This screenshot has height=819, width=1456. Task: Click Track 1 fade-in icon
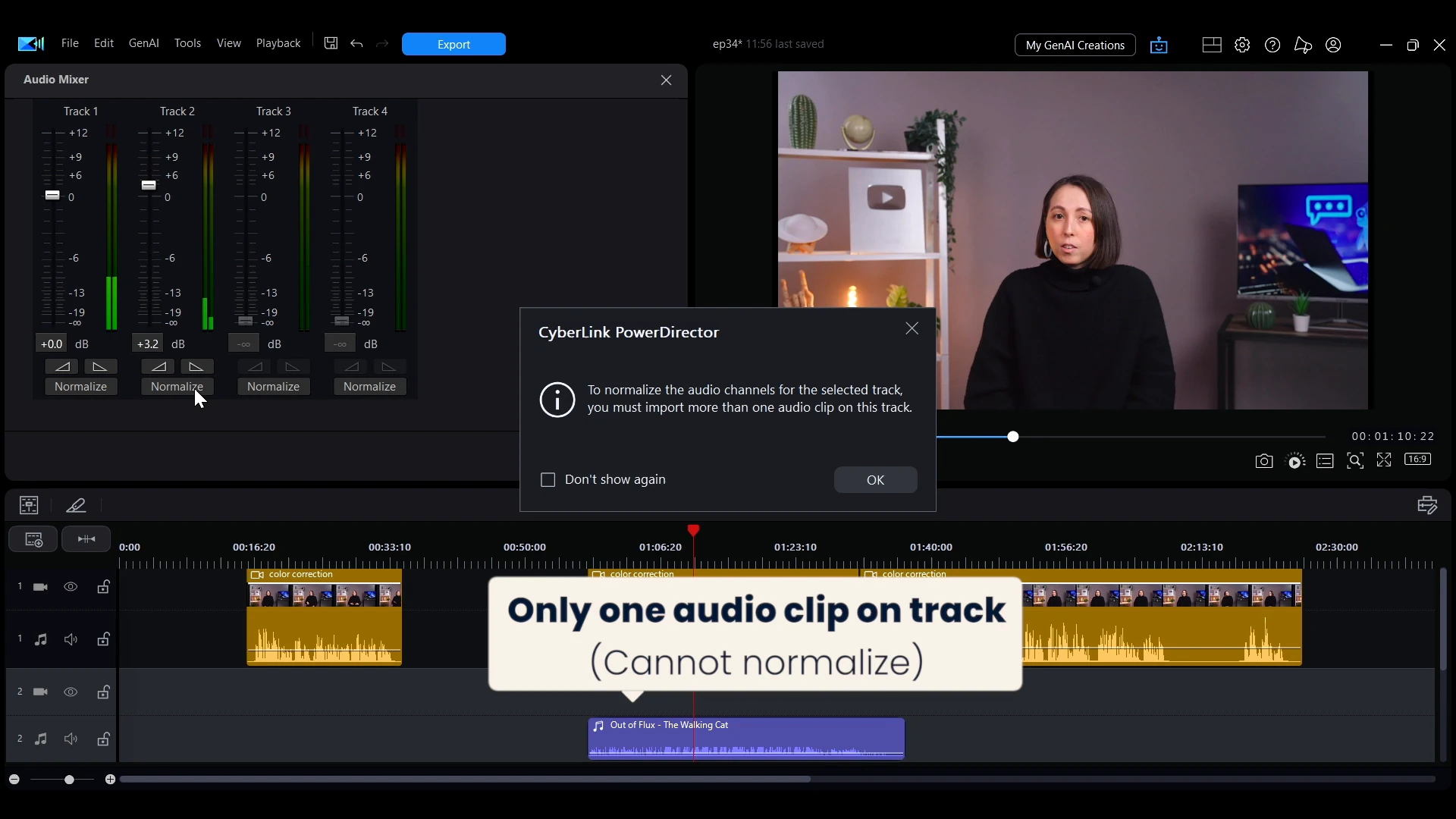pos(63,367)
